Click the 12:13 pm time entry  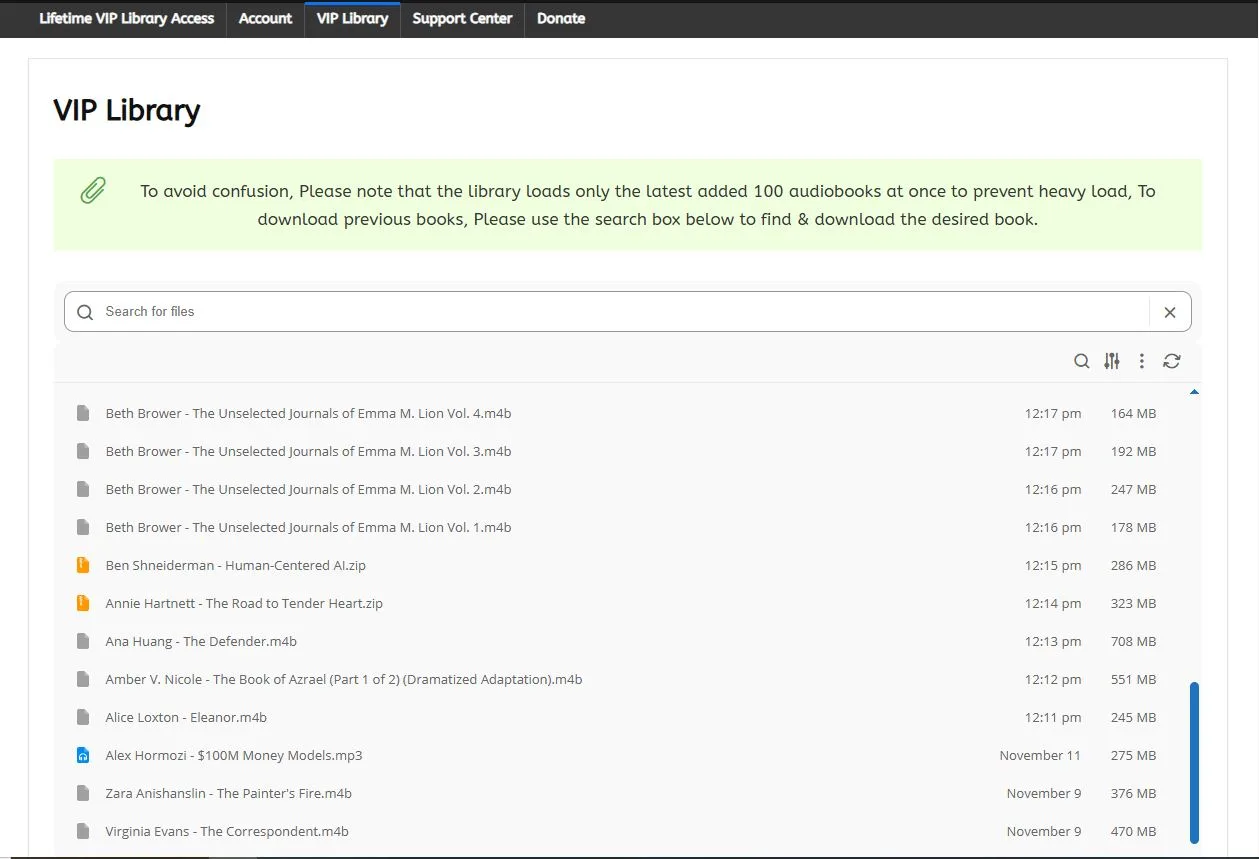pos(1053,641)
